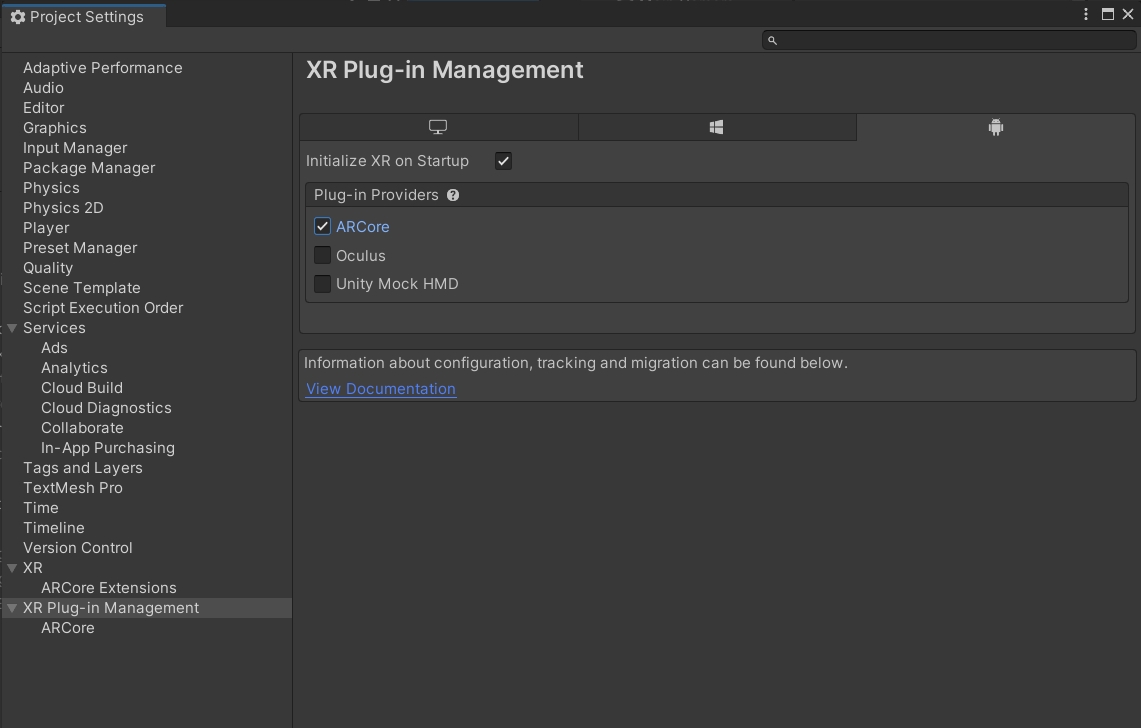Open TextMesh Pro settings
This screenshot has height=728, width=1141.
click(x=73, y=488)
